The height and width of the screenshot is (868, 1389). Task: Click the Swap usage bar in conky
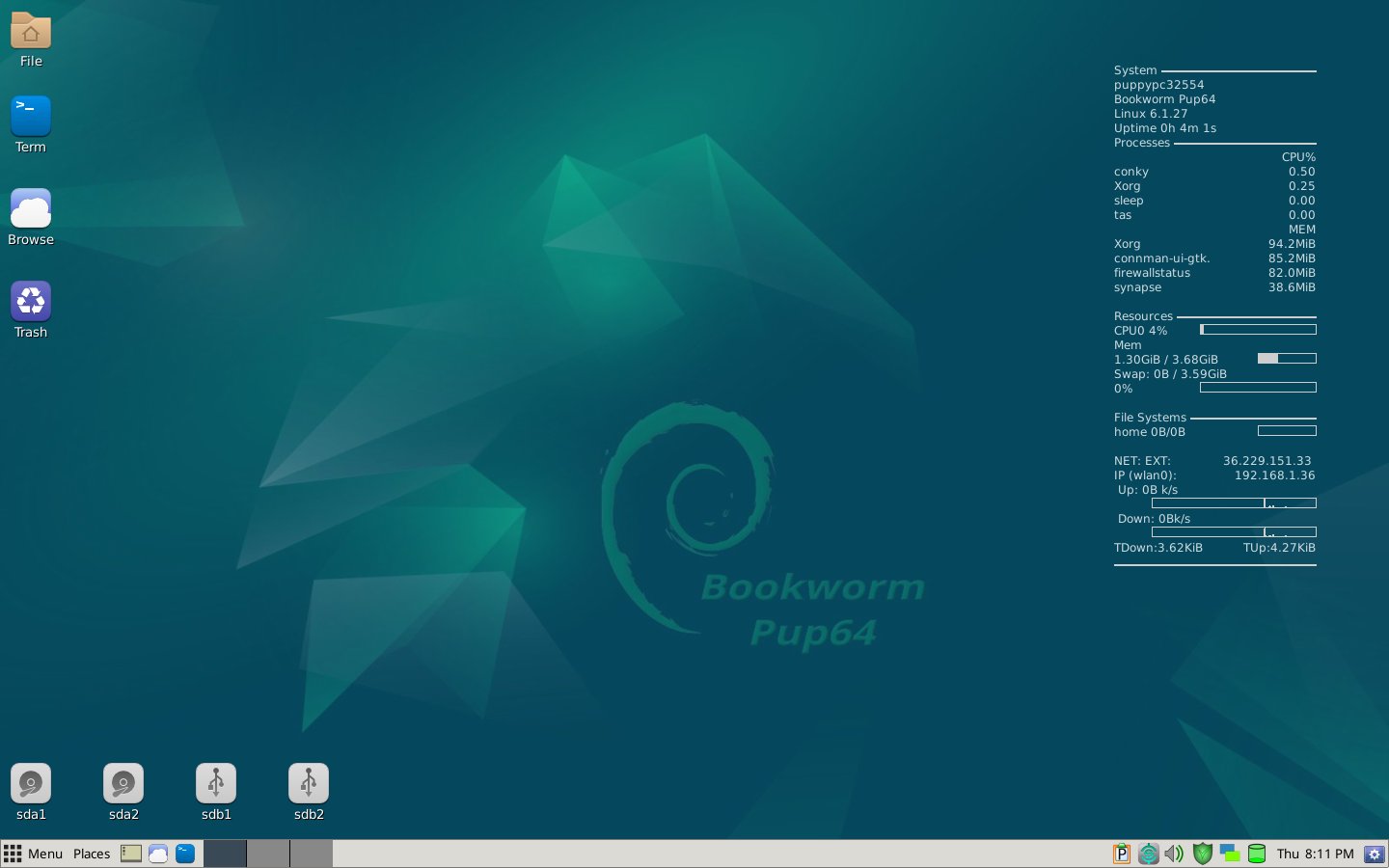(1258, 388)
